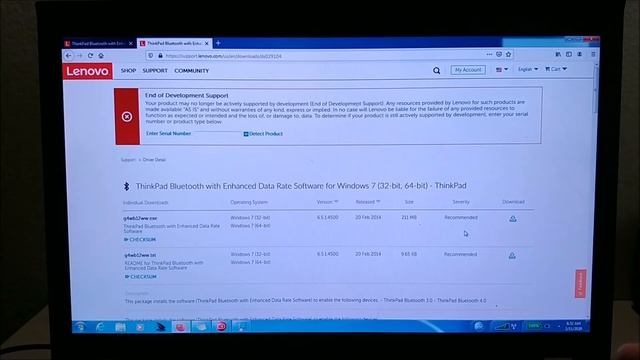
Task: Expand CHECKSUM under g4wb12ww.txt
Action: (x=140, y=277)
